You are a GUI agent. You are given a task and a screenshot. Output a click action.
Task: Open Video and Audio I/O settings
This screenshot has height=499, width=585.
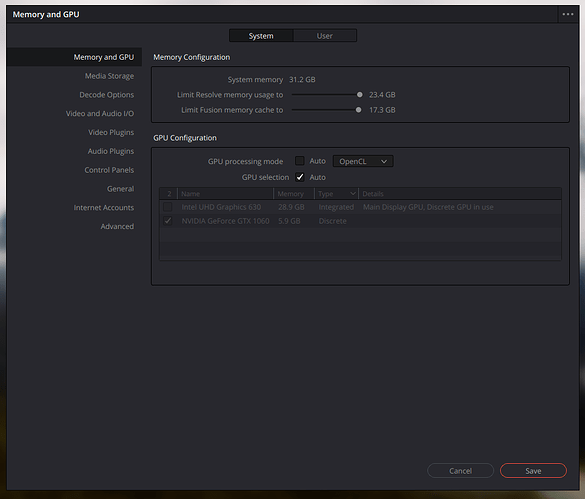(x=100, y=113)
